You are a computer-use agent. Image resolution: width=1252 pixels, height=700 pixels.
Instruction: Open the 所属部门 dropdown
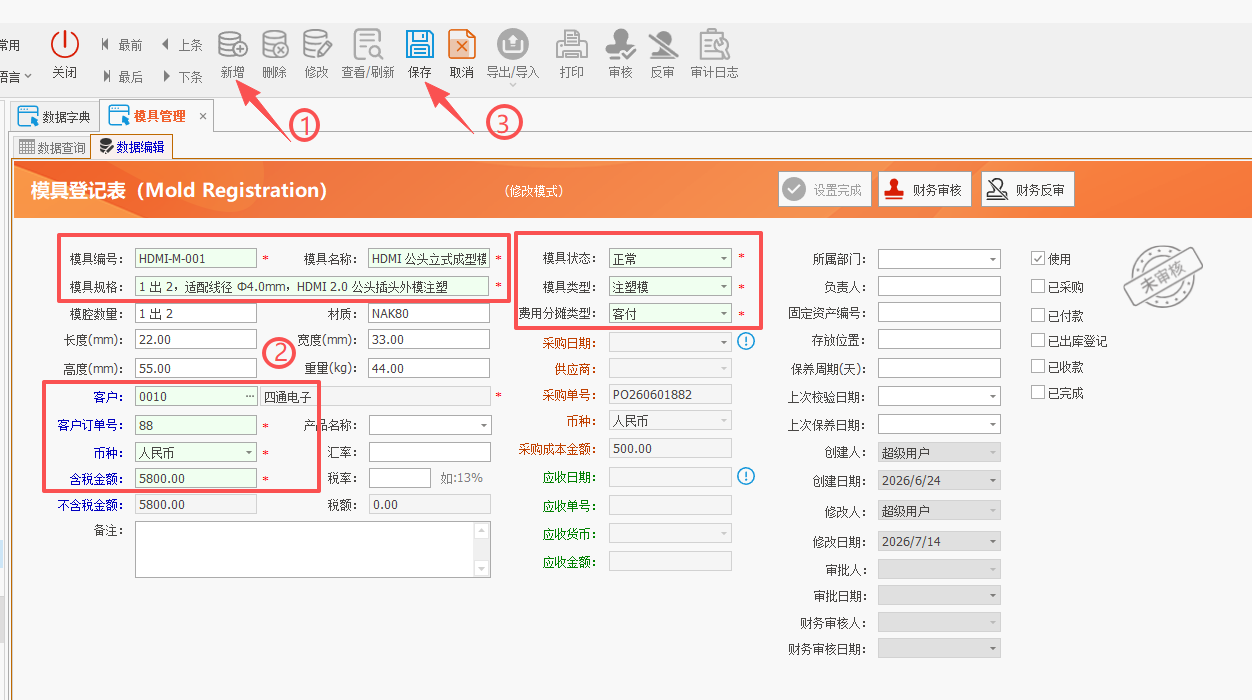click(x=992, y=259)
